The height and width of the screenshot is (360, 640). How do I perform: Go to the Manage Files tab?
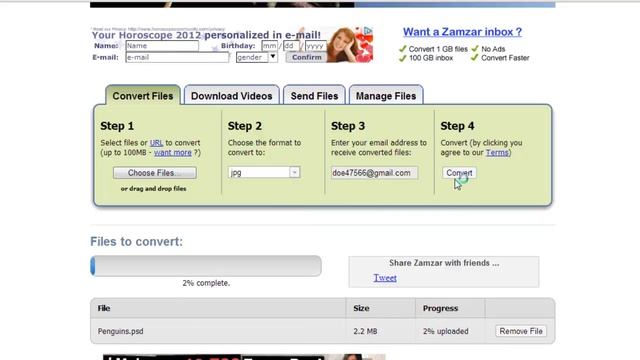tap(386, 96)
